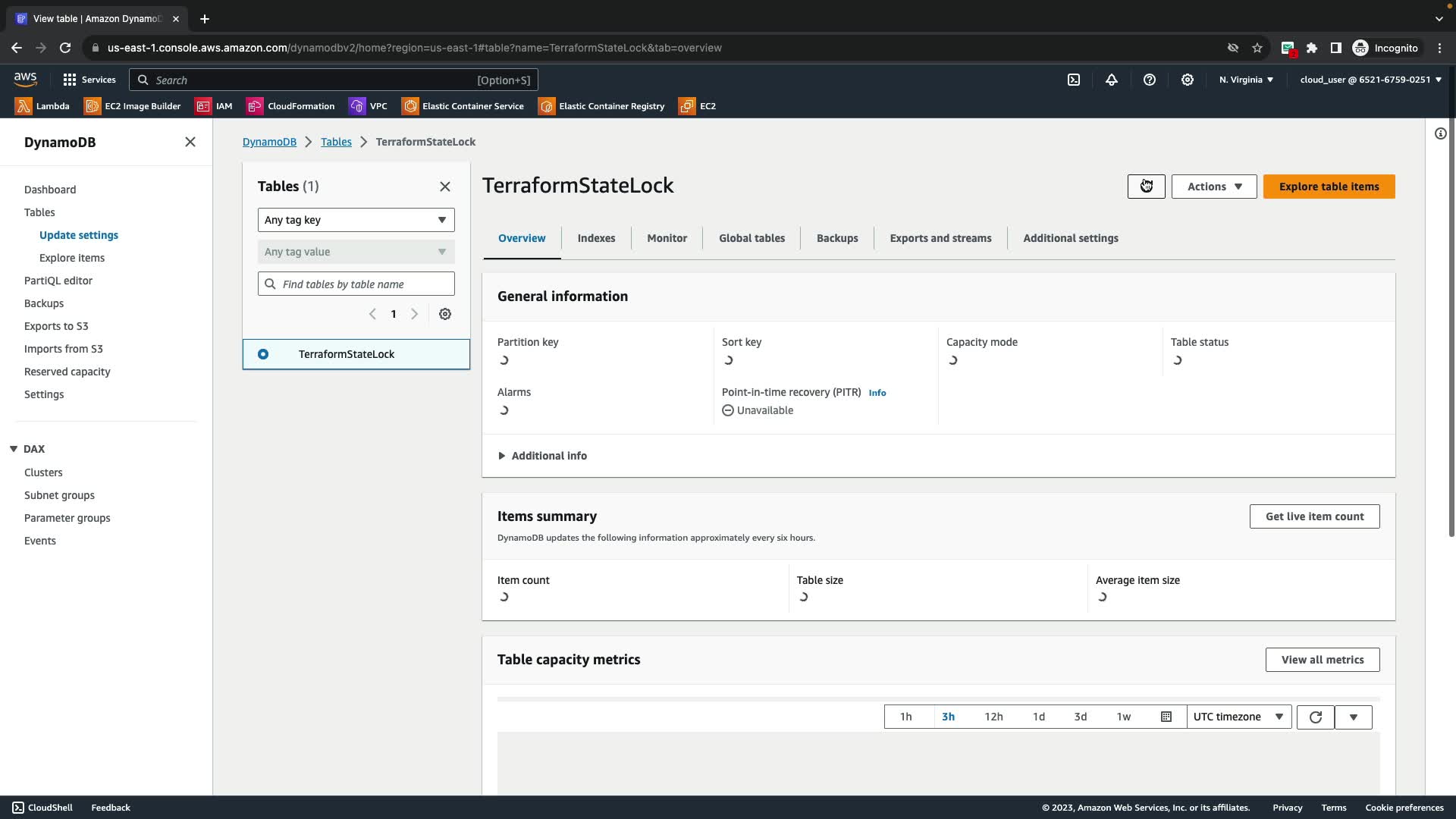Select the 12h time range option

(993, 717)
